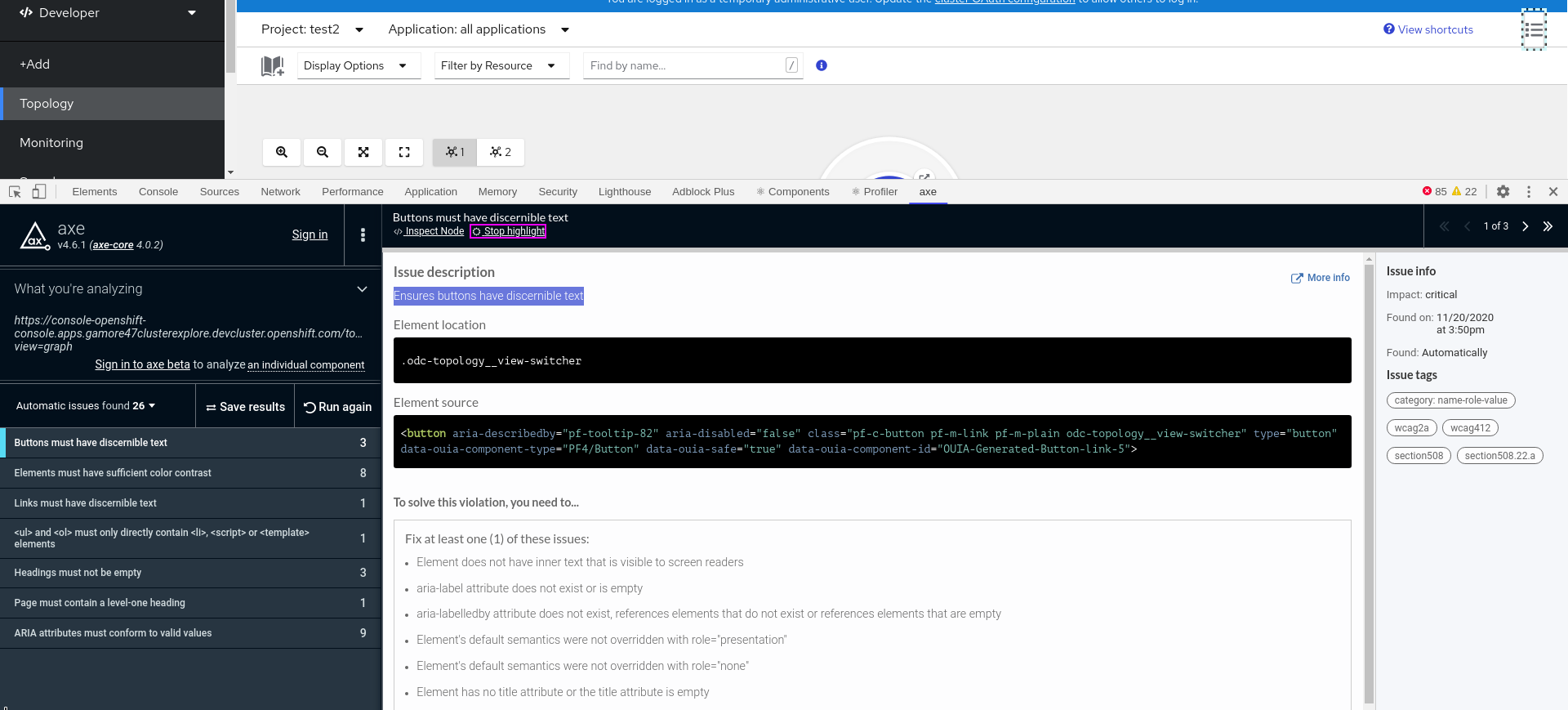Select the Headings must not be empty issue
Screen dimensions: 1568x710
tap(190, 573)
